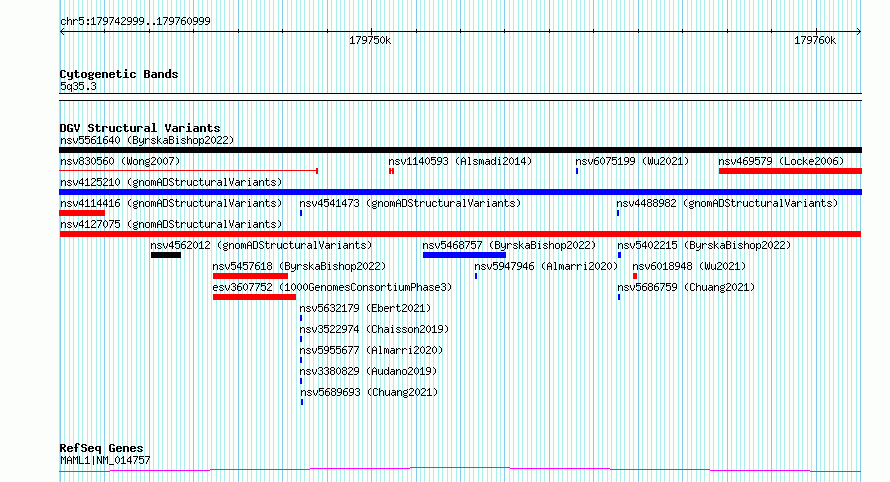Click blue marker under nsv4541473

301,213
